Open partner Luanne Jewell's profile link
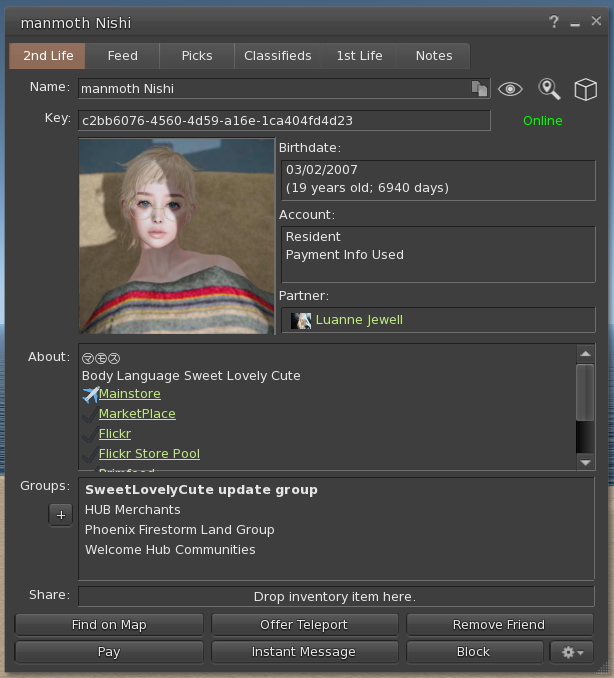 click(359, 320)
